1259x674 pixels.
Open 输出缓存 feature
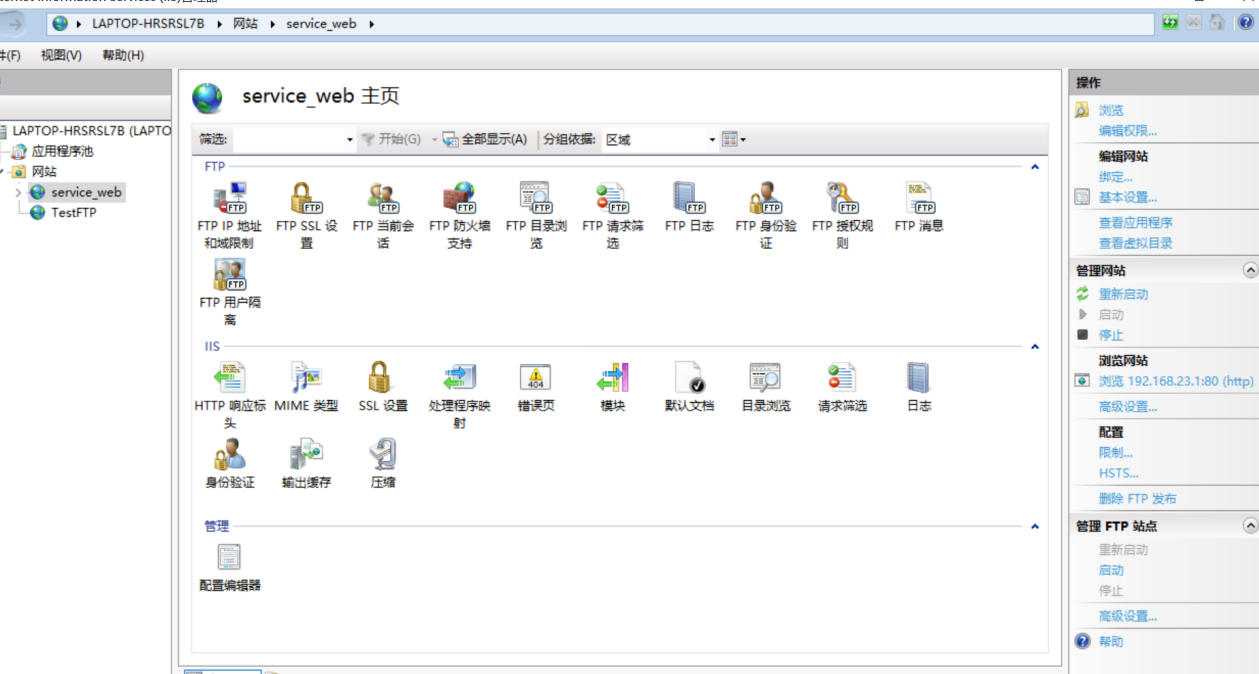tap(306, 463)
